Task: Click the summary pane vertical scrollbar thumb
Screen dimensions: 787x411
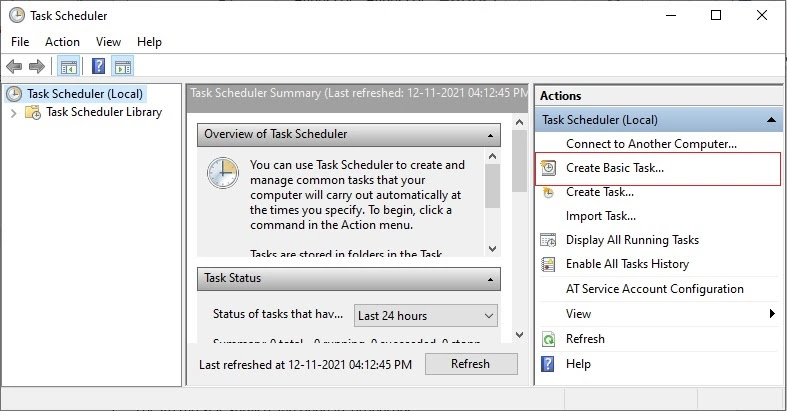Action: [519, 161]
